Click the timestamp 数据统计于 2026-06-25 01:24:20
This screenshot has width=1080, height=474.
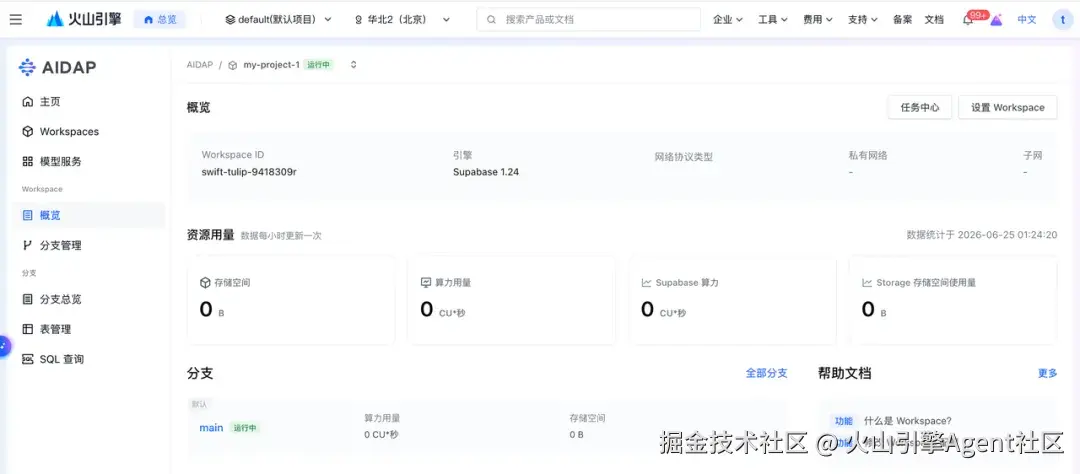pos(982,235)
